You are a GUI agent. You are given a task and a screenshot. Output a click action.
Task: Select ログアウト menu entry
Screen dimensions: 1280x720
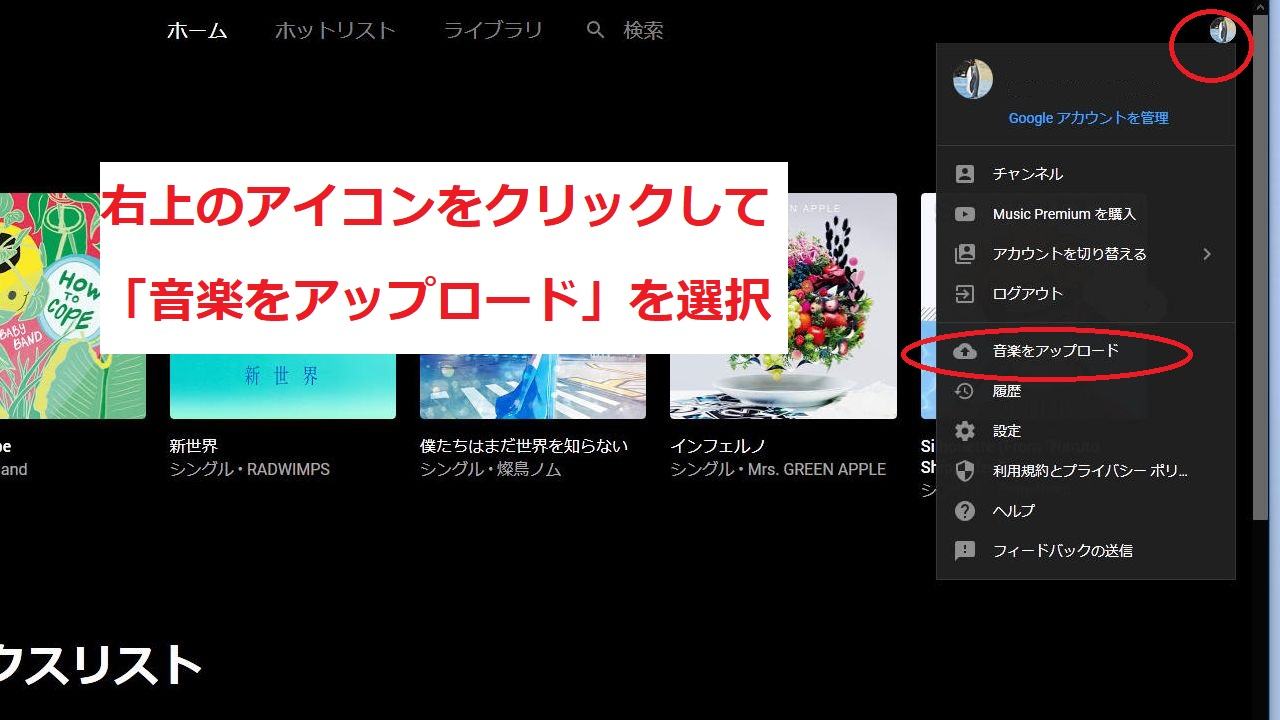coord(1085,294)
